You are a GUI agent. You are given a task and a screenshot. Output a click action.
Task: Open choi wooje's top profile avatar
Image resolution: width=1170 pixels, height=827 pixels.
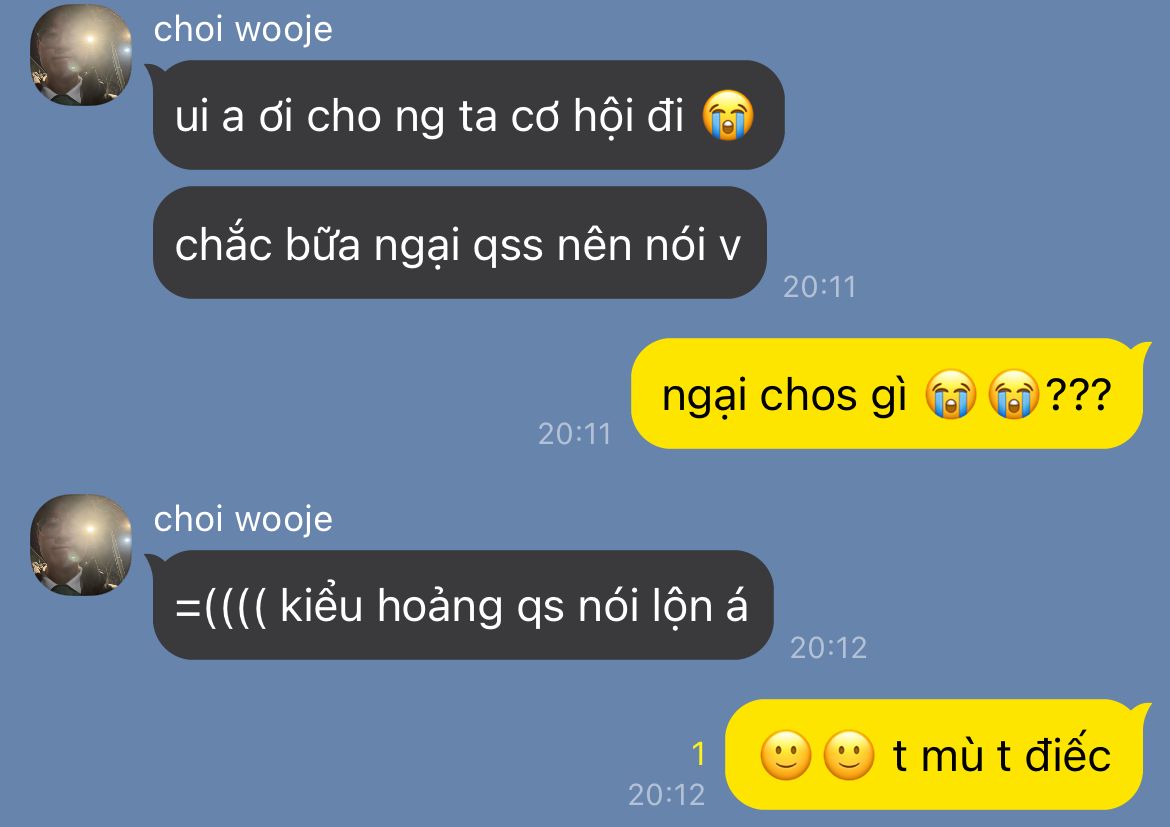(81, 55)
